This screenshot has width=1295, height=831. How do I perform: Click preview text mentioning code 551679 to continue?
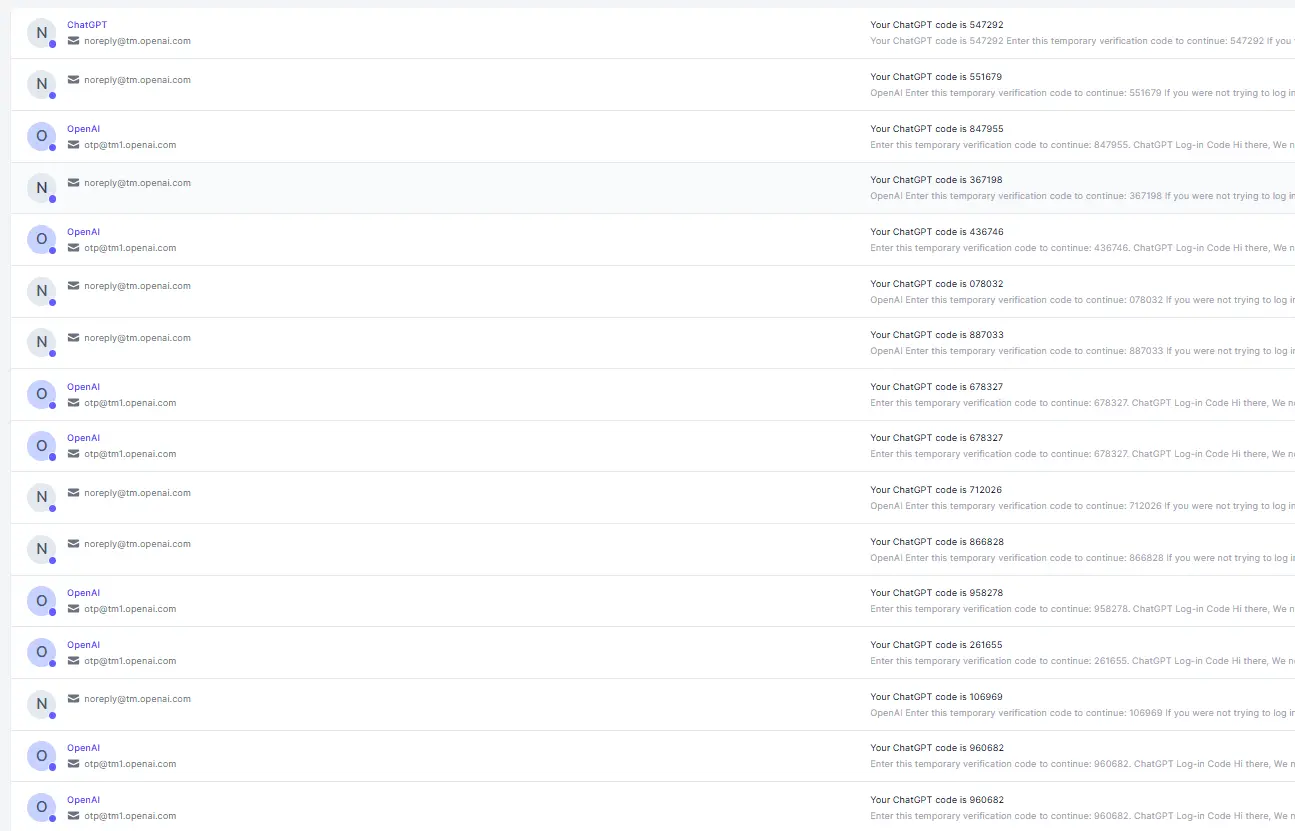(x=1082, y=93)
